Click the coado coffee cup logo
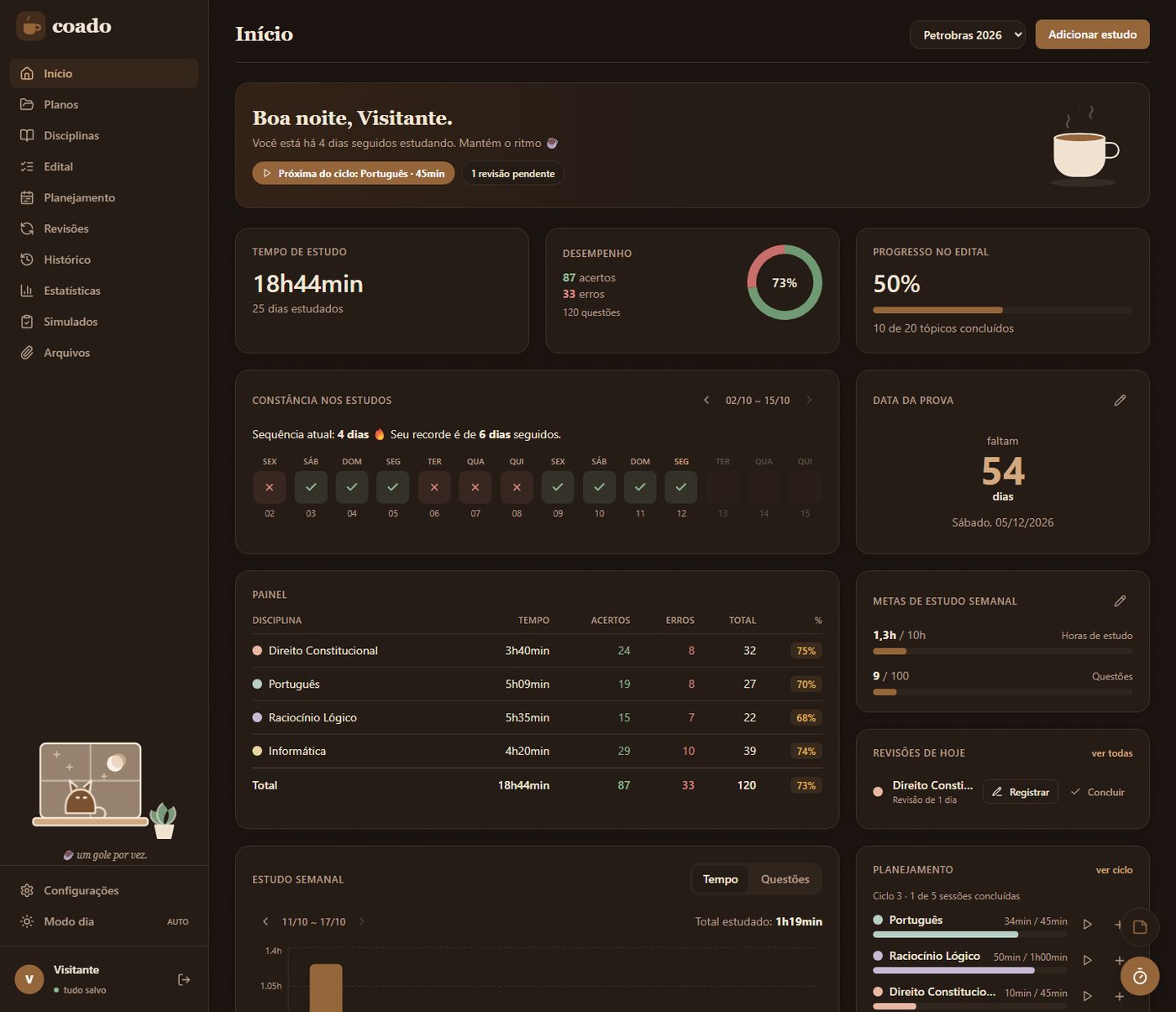The width and height of the screenshot is (1176, 1012). [31, 26]
